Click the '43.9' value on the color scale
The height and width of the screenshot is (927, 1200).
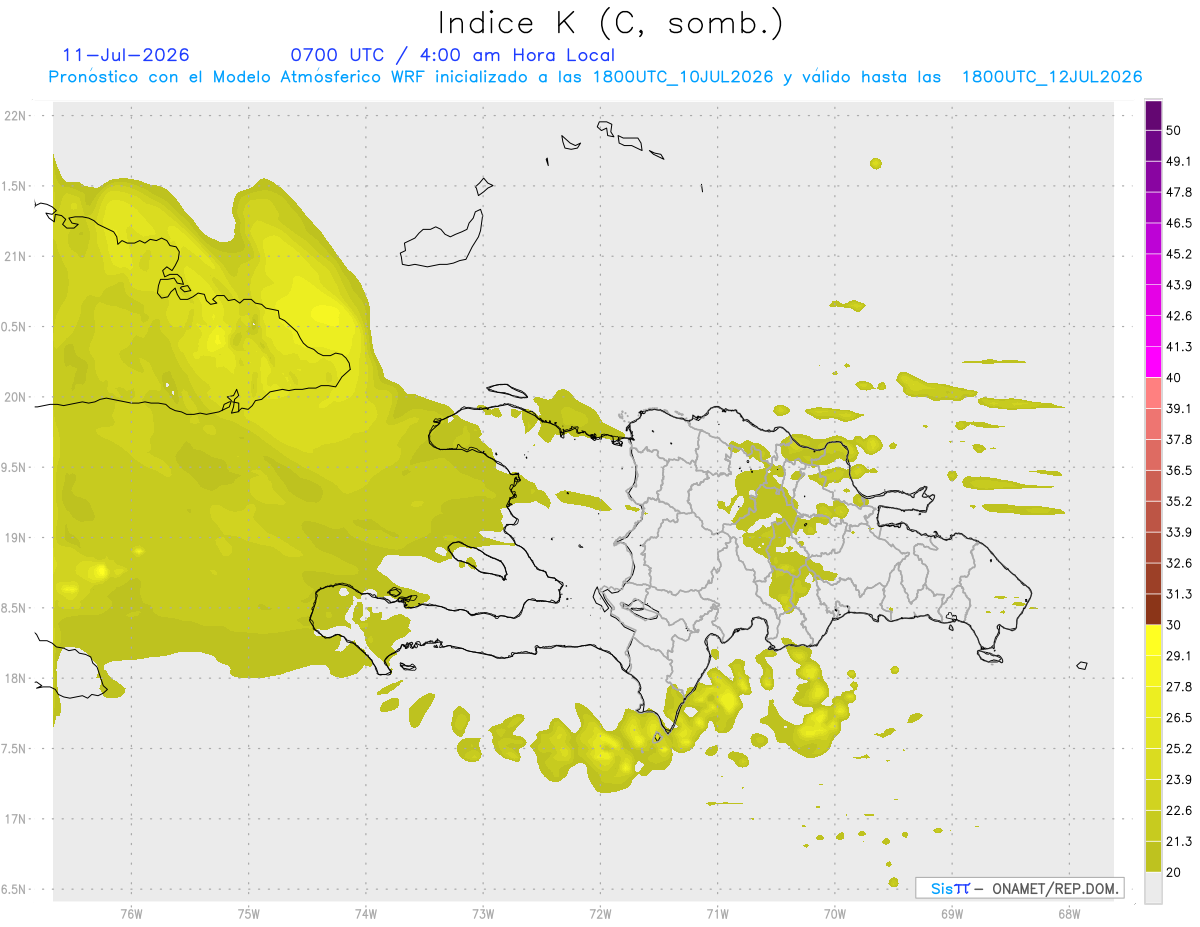pyautogui.click(x=1179, y=285)
